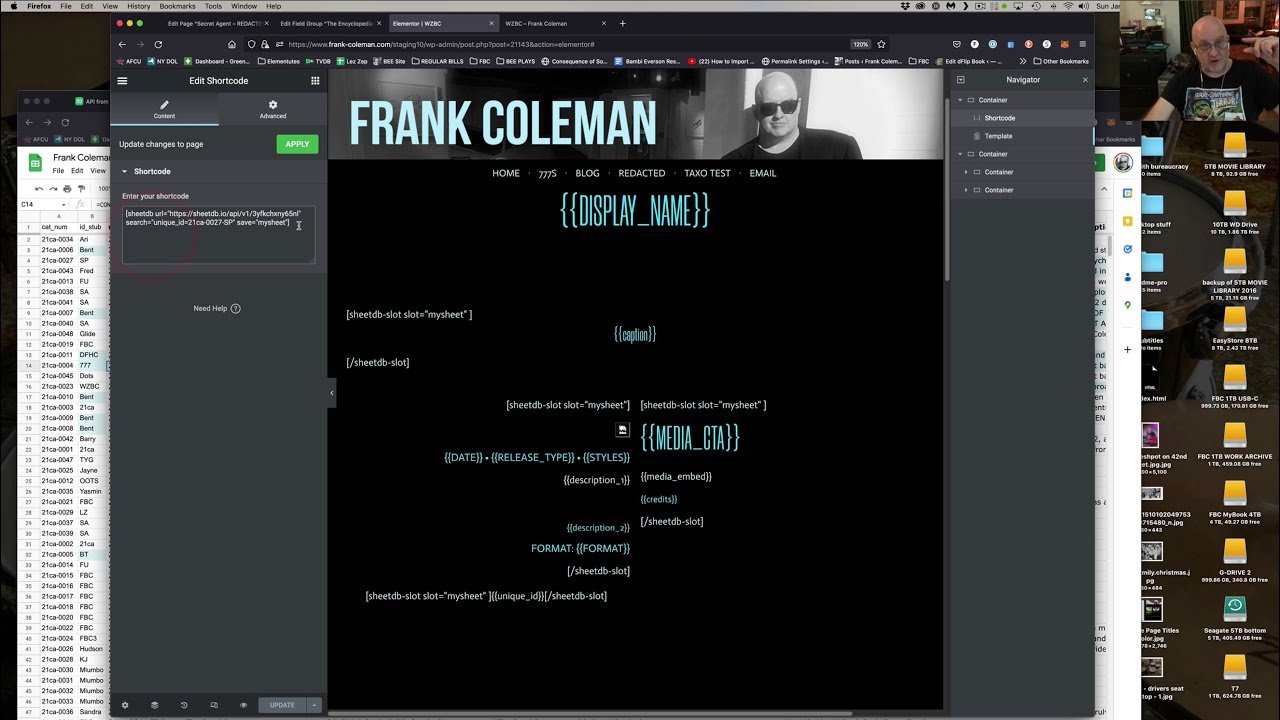Open save options arrow next to UPDATE
1280x720 pixels.
pos(314,705)
